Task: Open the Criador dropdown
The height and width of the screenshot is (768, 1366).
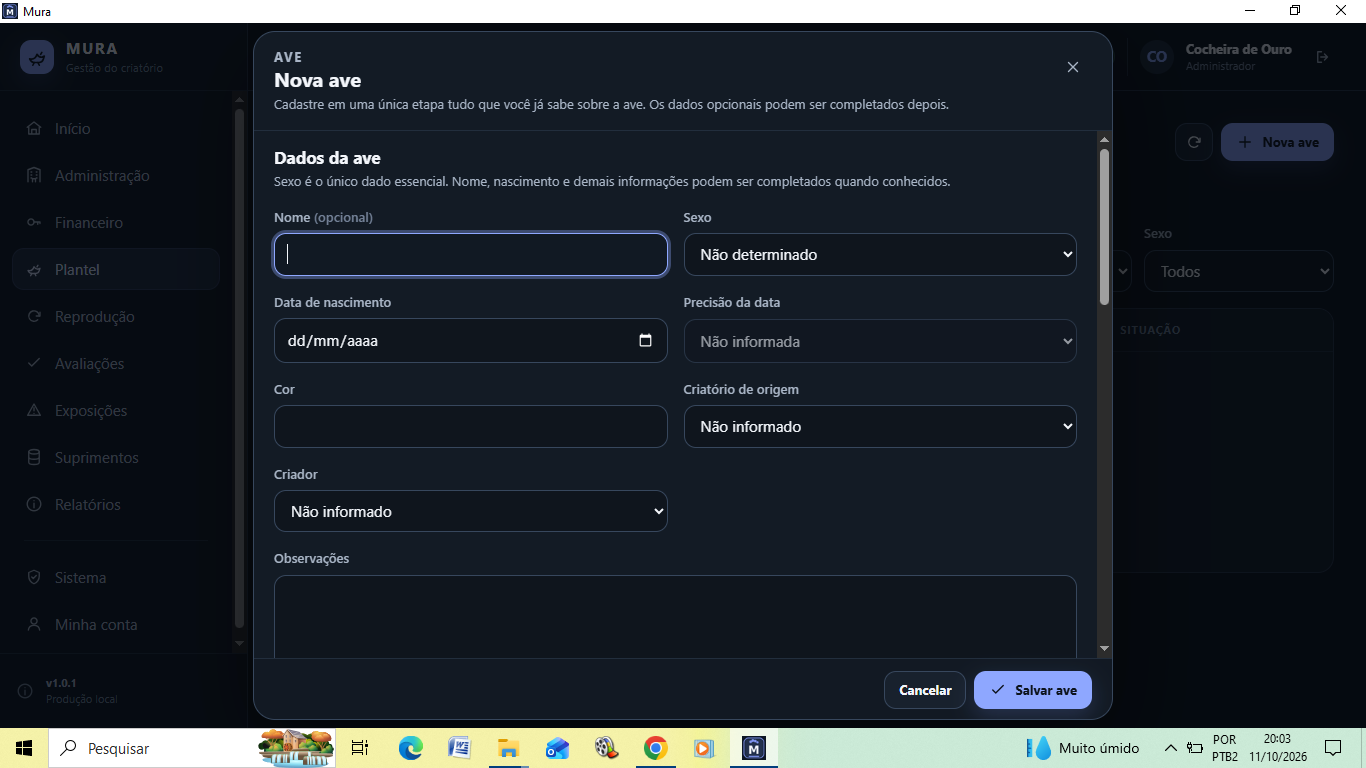Action: 470,511
